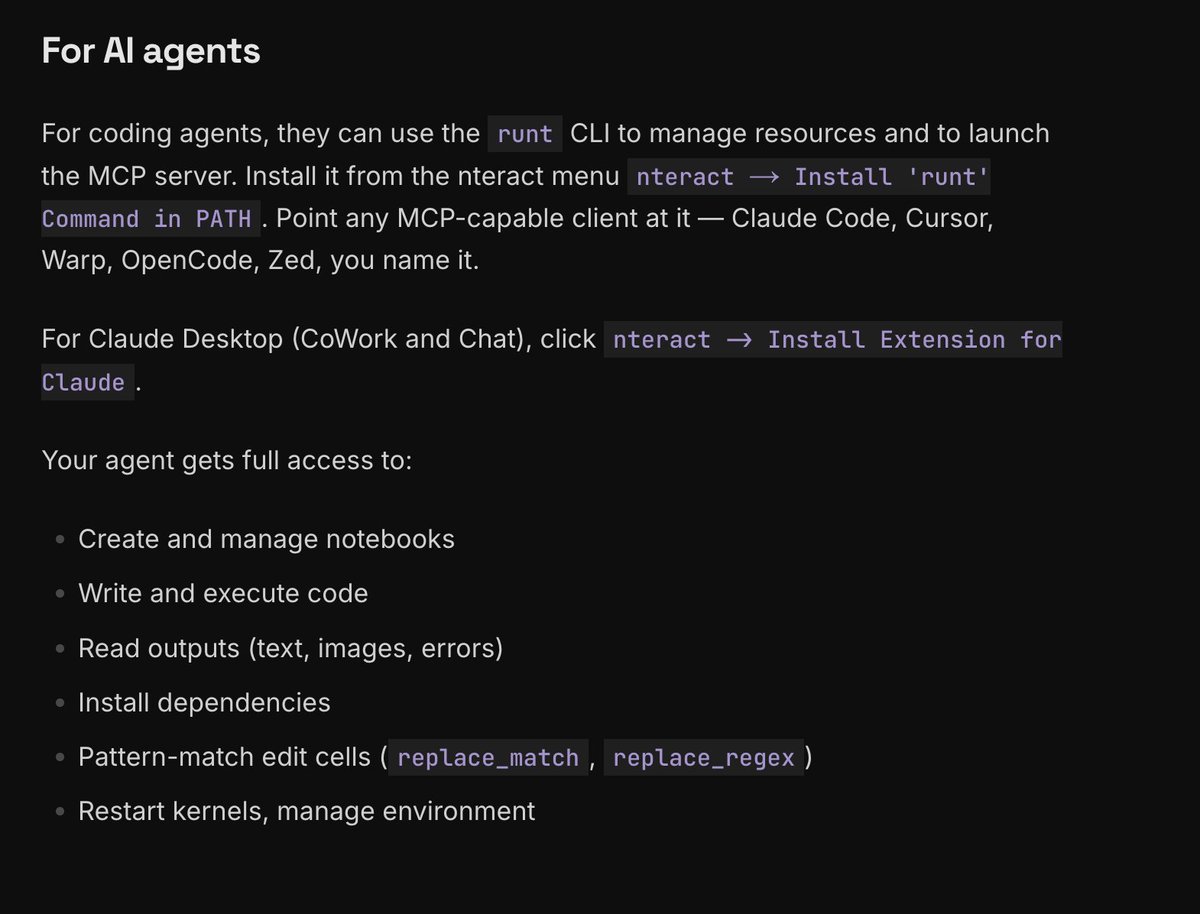Click the code "nteract → Install Extension for"
Screen dimensions: 1200x914
pos(833,340)
